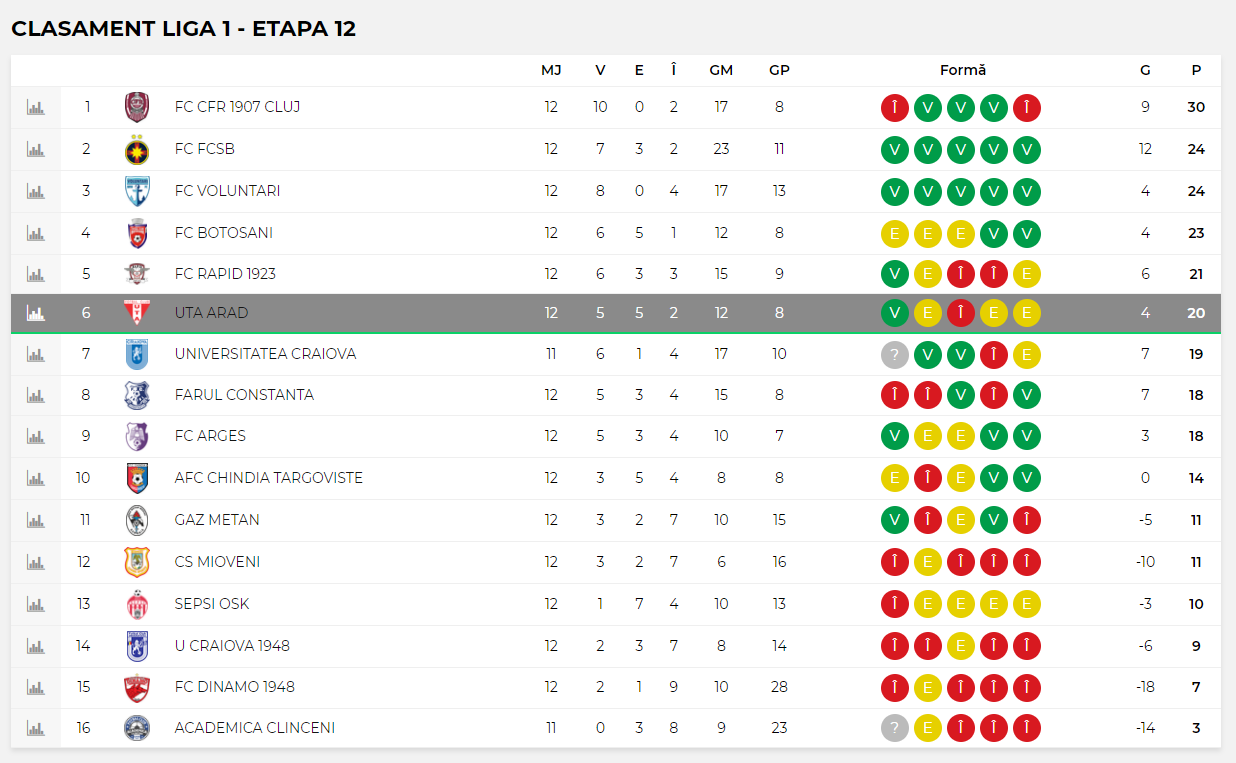Click the FC Botosani team name
Screen dimensions: 1236x763
pos(223,233)
